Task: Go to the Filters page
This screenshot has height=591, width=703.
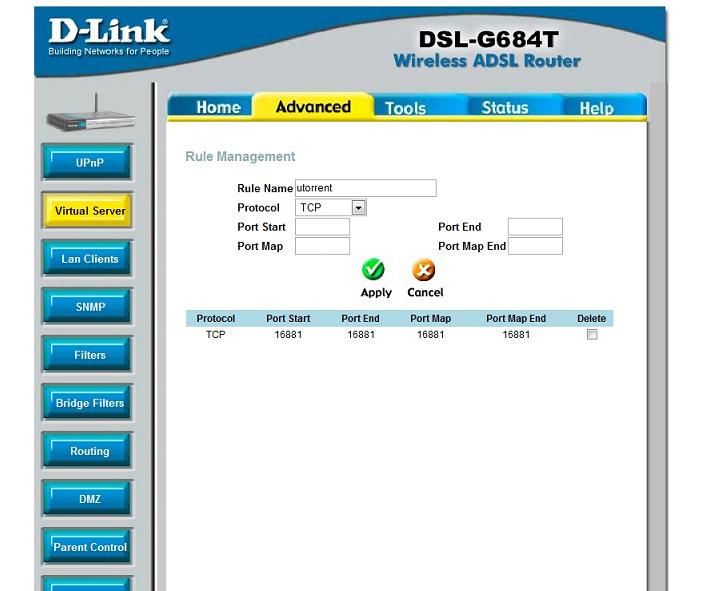Action: click(87, 354)
